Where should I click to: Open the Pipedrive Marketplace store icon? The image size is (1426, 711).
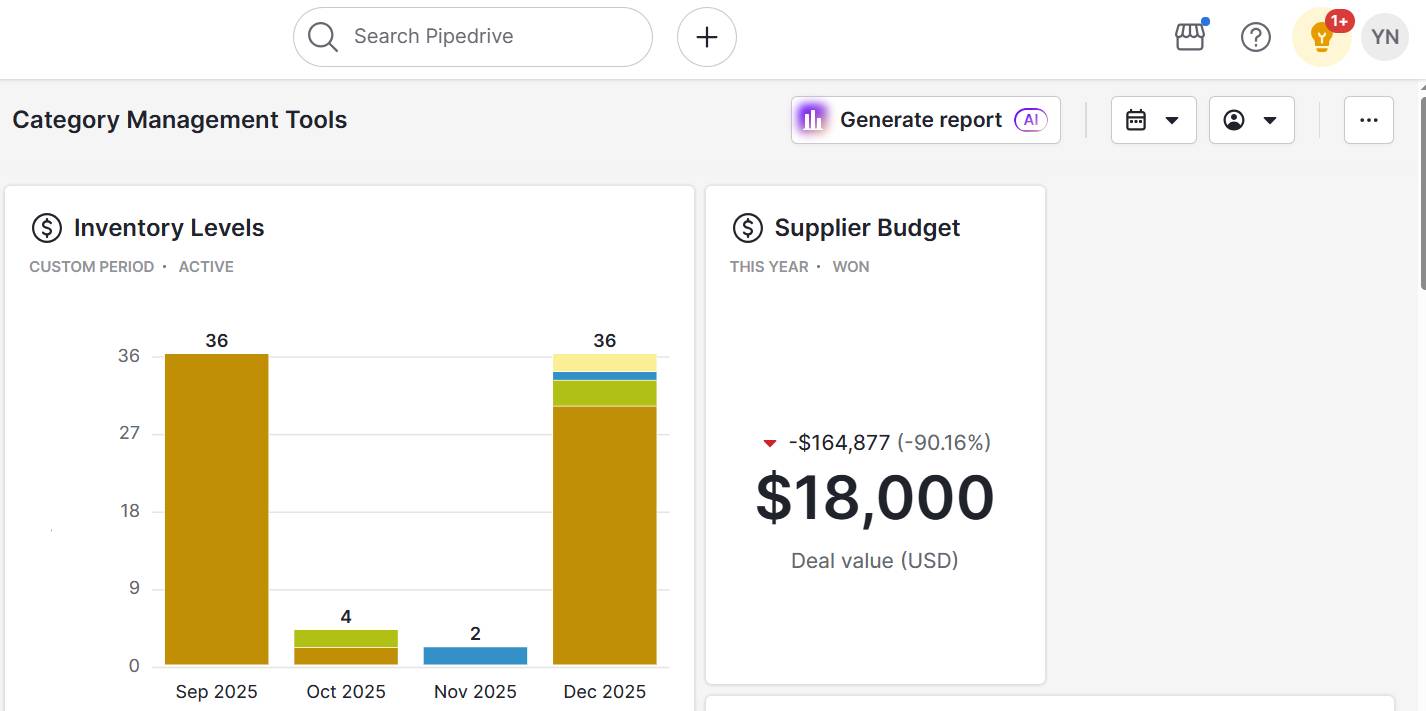point(1189,36)
